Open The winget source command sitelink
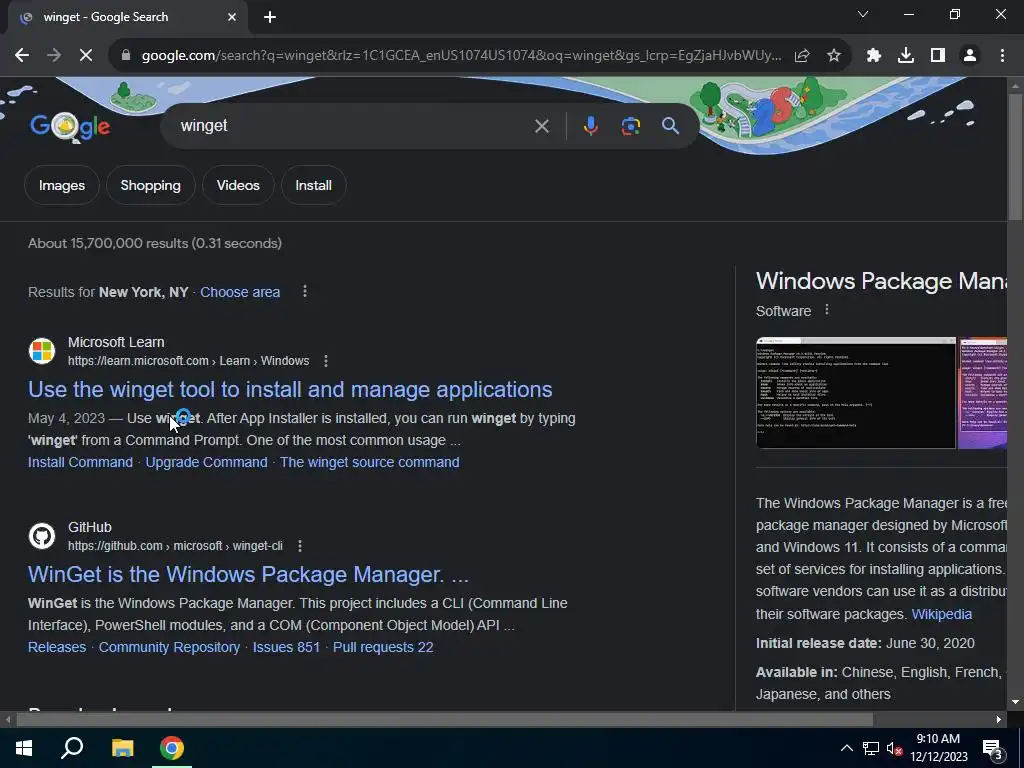 tap(370, 462)
